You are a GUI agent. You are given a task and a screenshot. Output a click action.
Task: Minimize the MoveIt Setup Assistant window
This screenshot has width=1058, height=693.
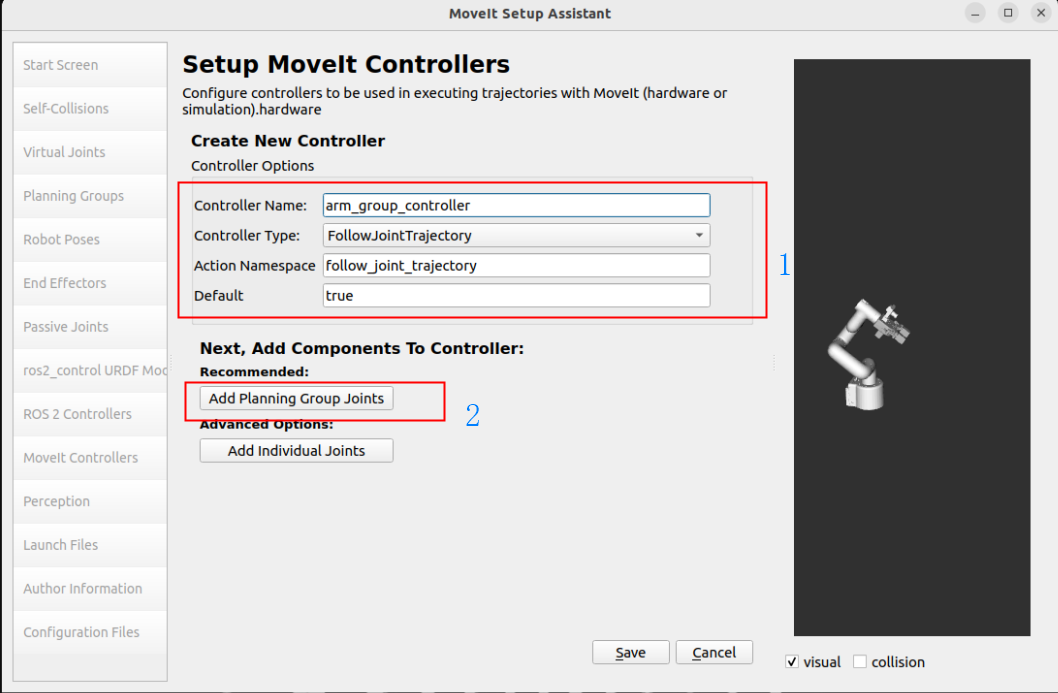[x=975, y=13]
